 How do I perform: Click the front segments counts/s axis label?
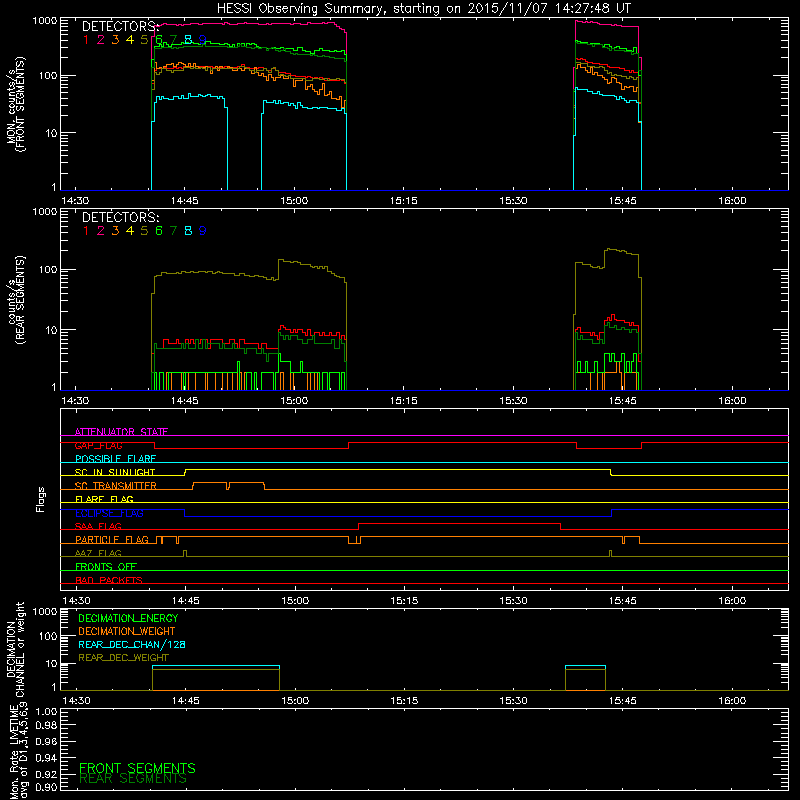click(15, 105)
